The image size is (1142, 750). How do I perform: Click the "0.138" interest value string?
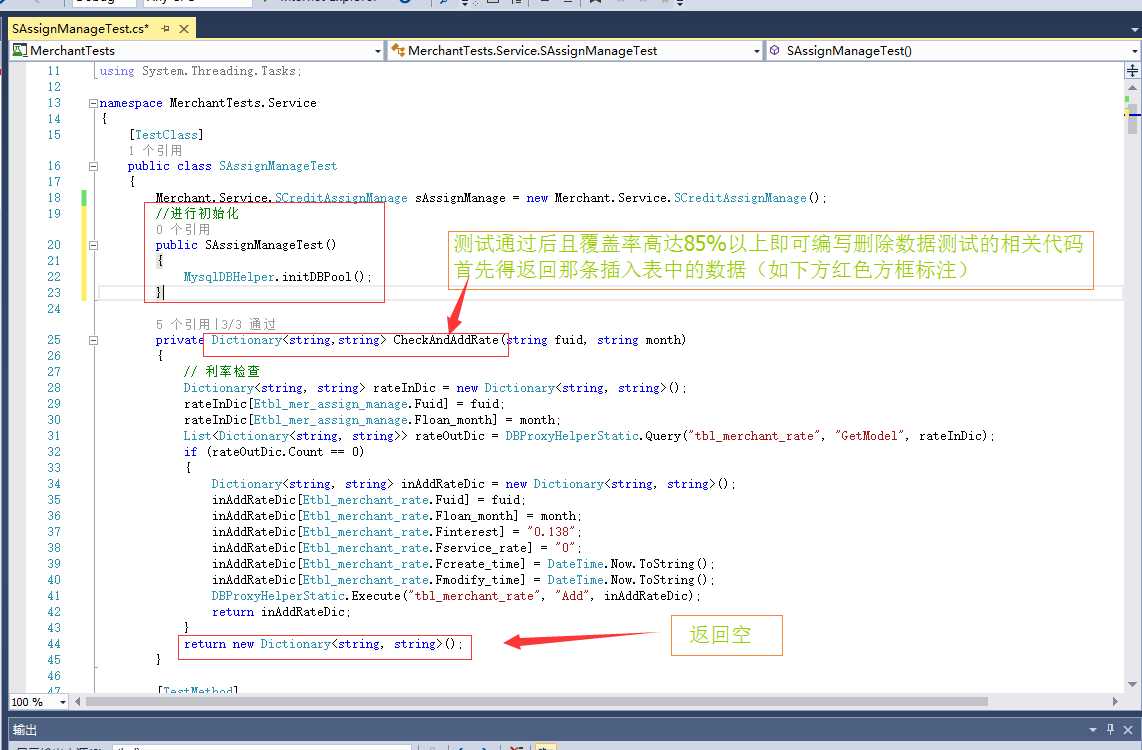pos(551,532)
